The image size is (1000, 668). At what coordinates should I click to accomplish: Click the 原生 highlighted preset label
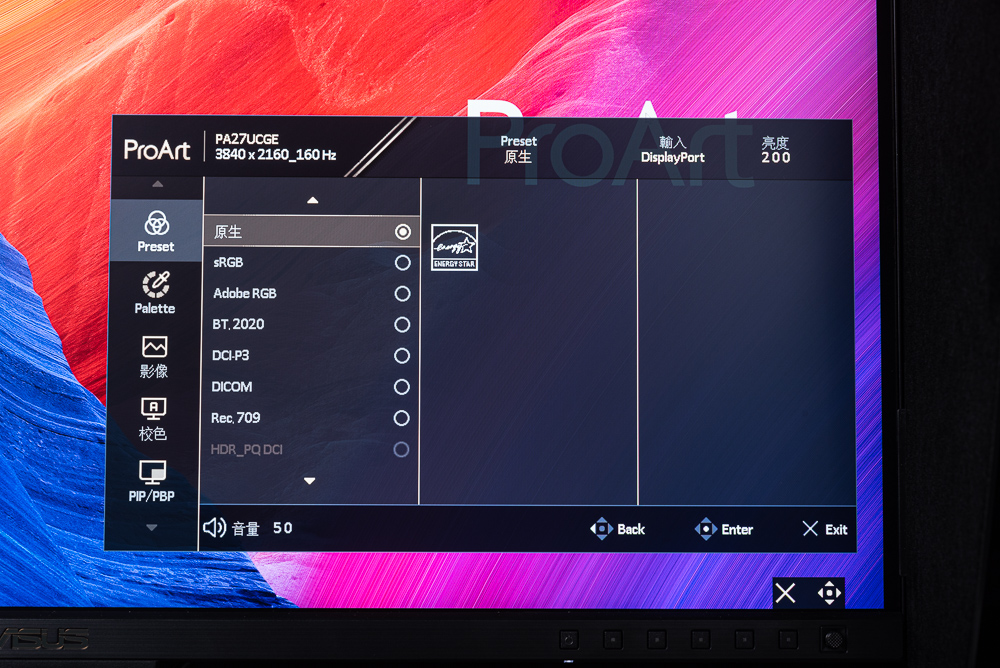(x=228, y=232)
